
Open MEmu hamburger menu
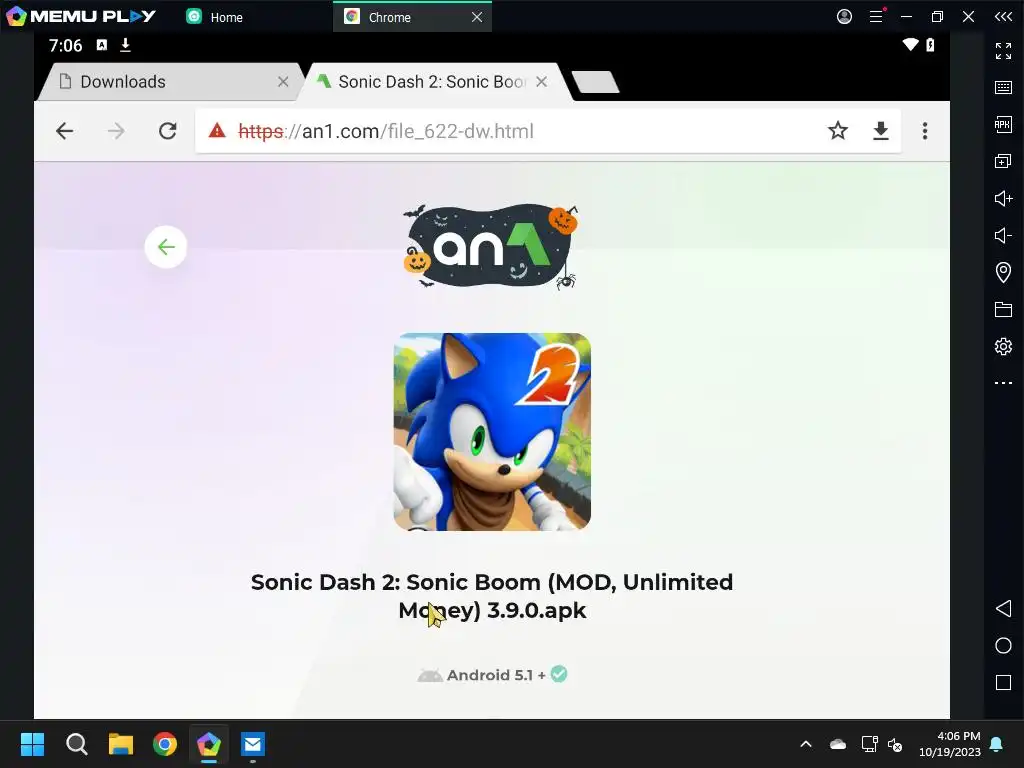click(x=876, y=16)
